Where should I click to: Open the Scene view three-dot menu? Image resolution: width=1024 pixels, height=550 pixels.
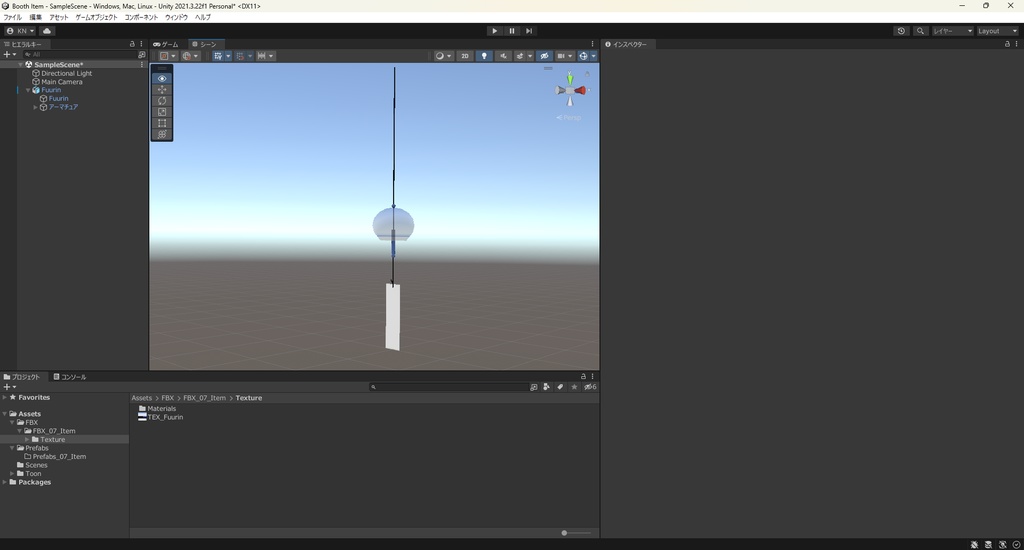pos(592,44)
